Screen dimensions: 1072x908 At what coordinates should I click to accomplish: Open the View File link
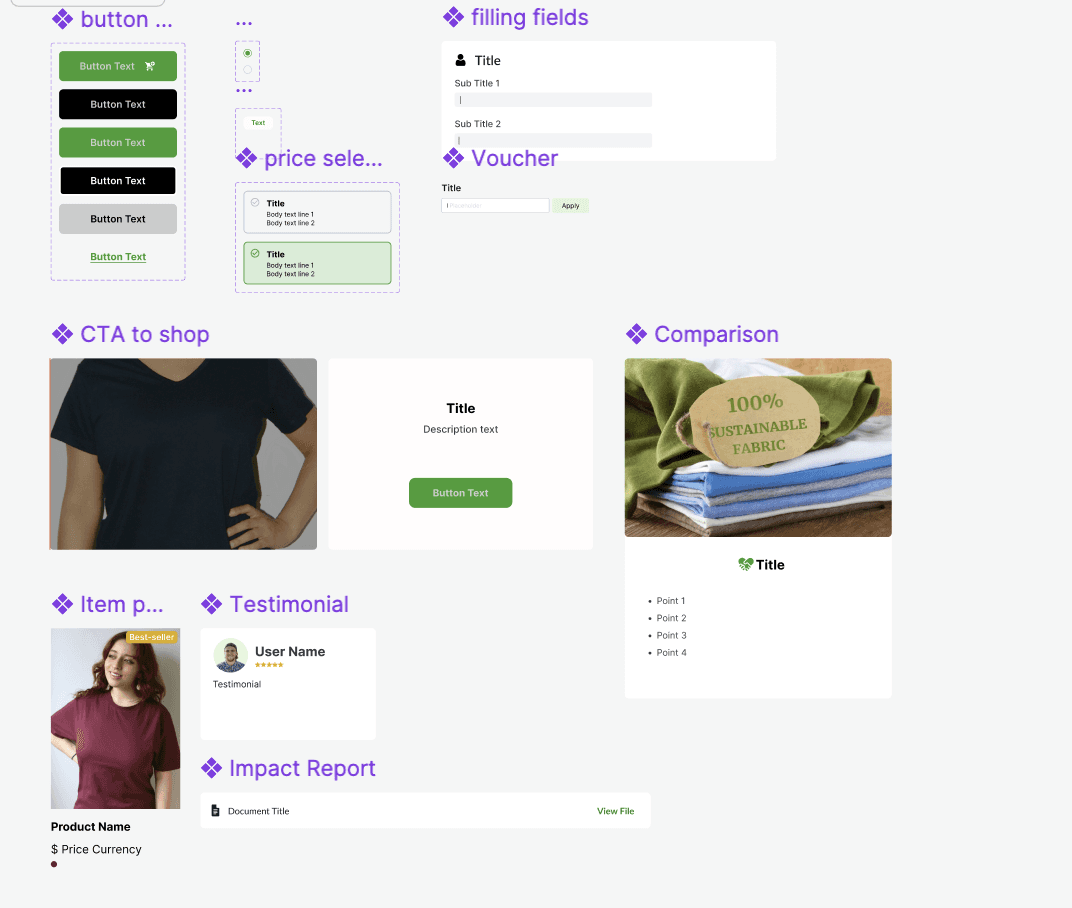click(x=615, y=811)
